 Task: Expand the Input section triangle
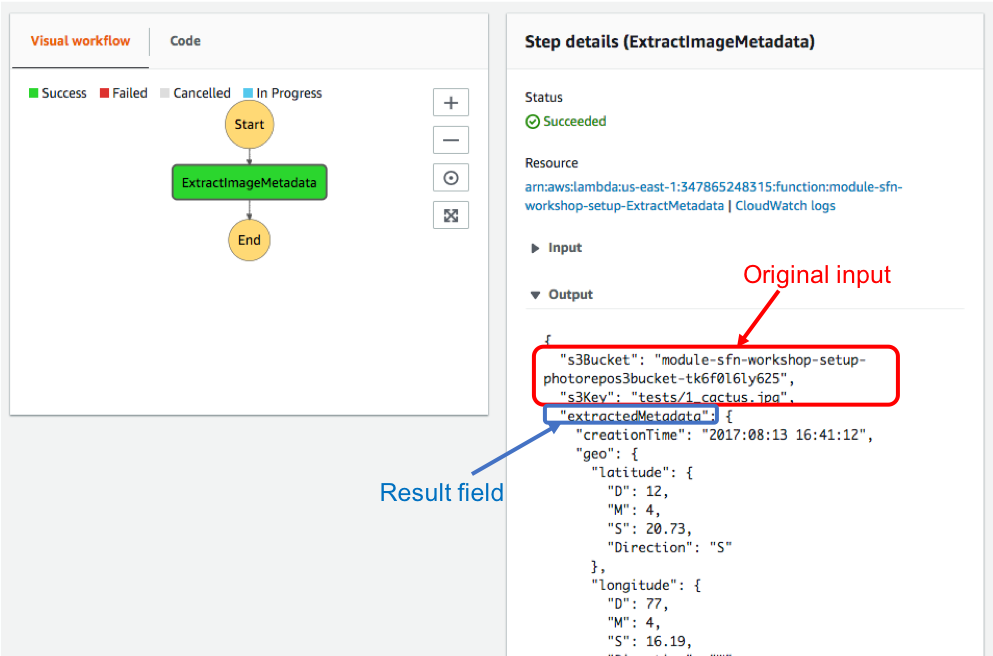click(535, 248)
